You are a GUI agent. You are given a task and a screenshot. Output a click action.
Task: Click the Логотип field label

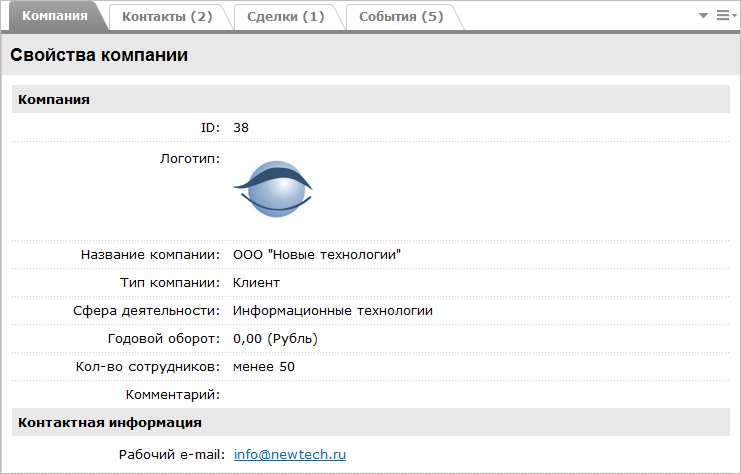point(190,158)
